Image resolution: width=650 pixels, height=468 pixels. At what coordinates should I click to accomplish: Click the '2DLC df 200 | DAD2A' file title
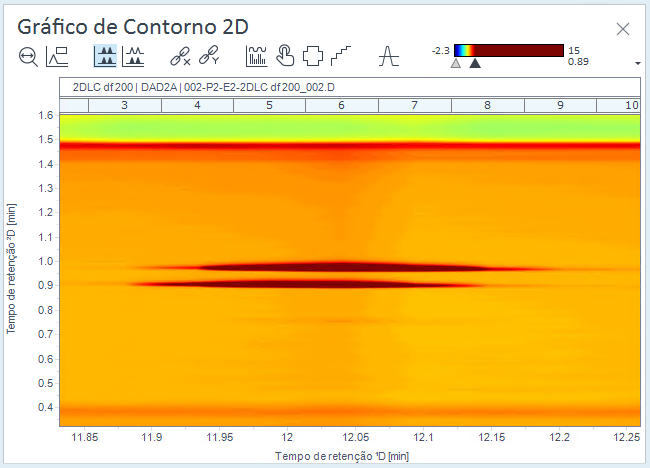pyautogui.click(x=204, y=87)
